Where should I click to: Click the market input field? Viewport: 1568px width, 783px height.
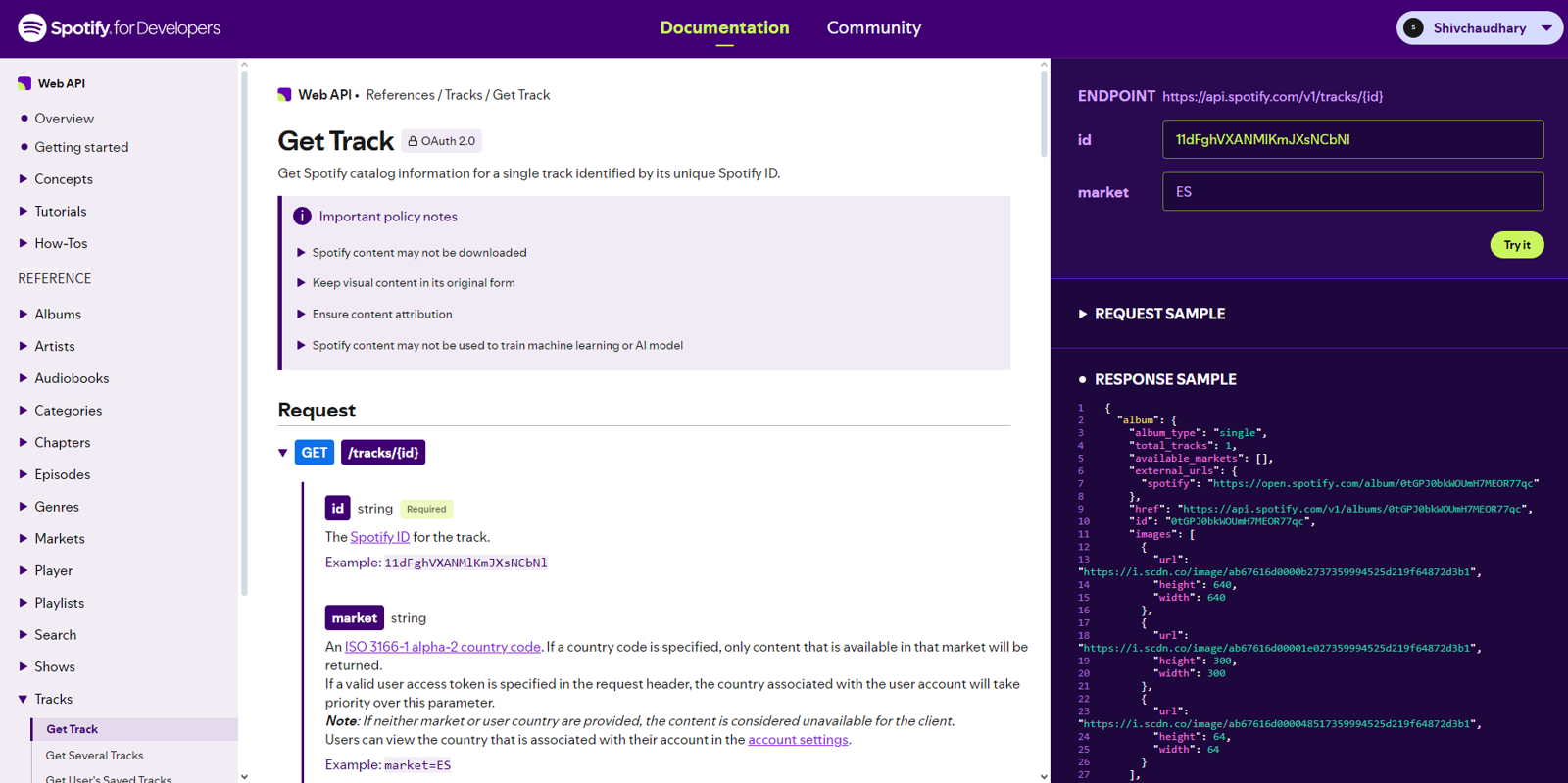(x=1352, y=192)
